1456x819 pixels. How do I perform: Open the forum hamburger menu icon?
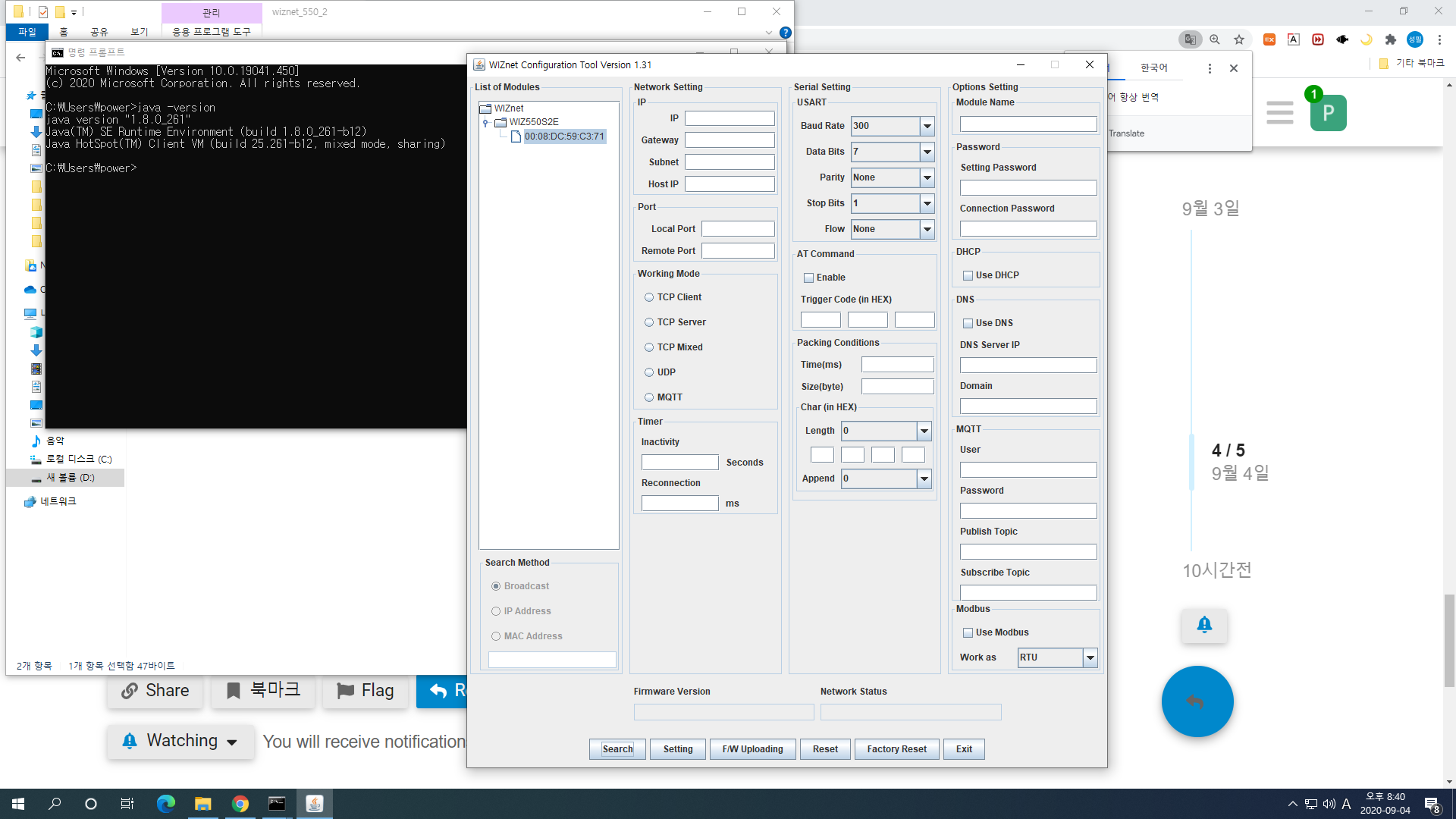tap(1279, 113)
